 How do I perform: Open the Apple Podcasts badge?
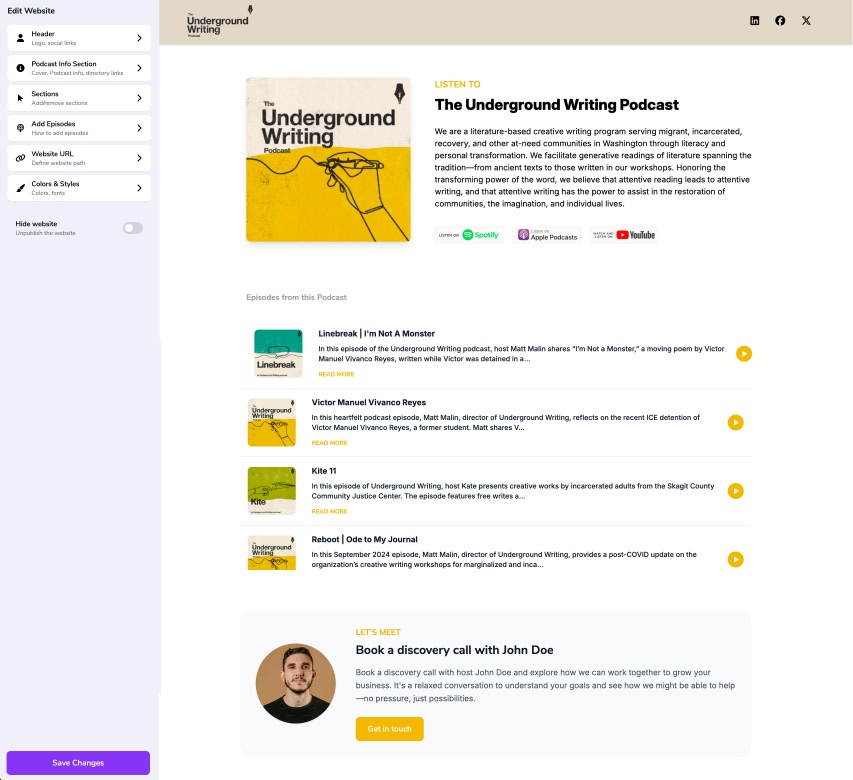547,235
